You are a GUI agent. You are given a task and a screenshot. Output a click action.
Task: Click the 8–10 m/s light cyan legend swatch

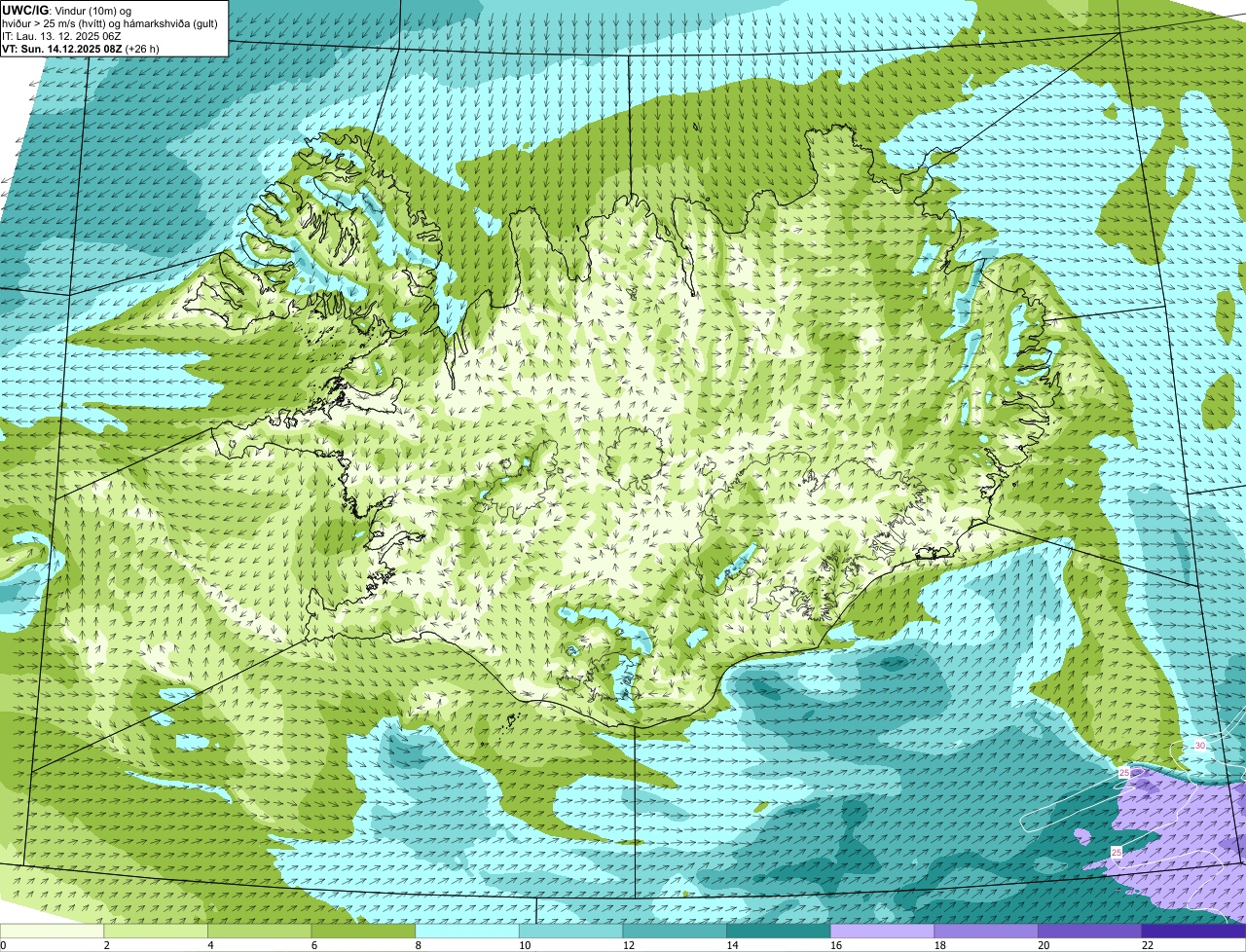click(x=467, y=931)
